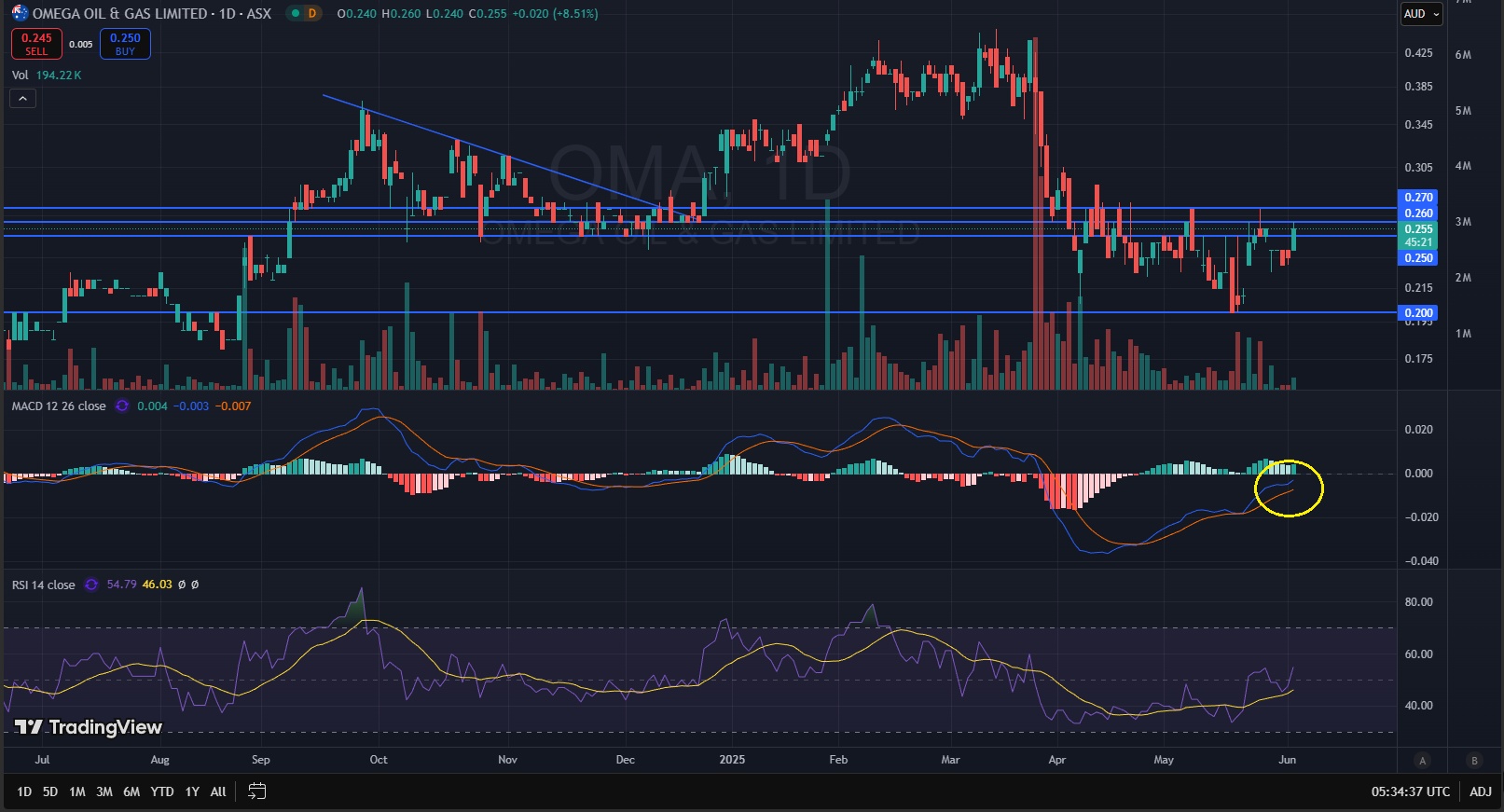
Task: Click the 80.00 RSI scale label
Action: [x=1418, y=602]
